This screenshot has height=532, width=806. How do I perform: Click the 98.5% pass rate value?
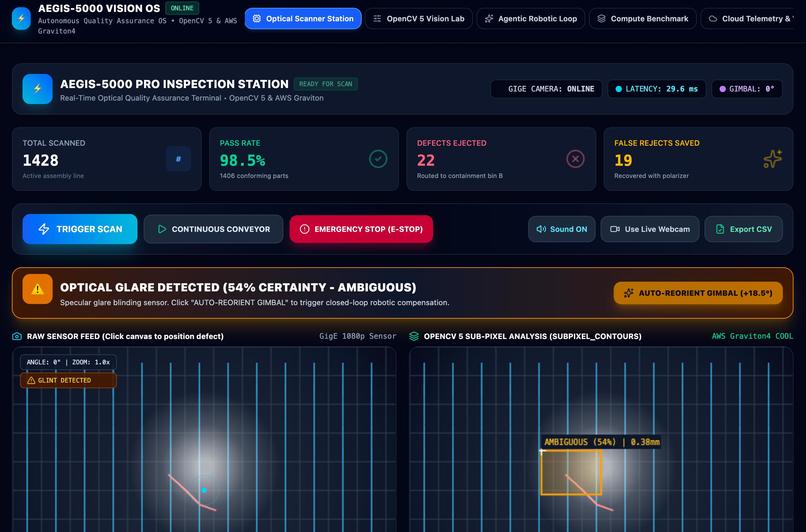point(243,160)
